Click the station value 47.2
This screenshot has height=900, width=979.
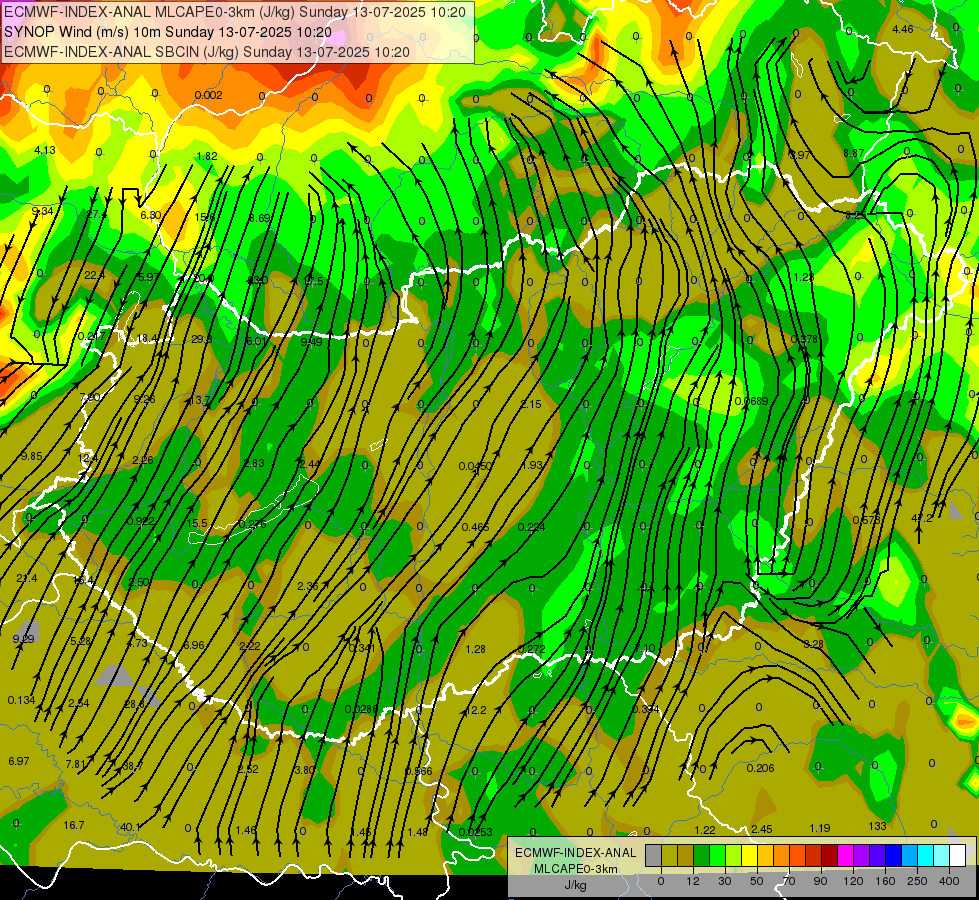tap(922, 518)
